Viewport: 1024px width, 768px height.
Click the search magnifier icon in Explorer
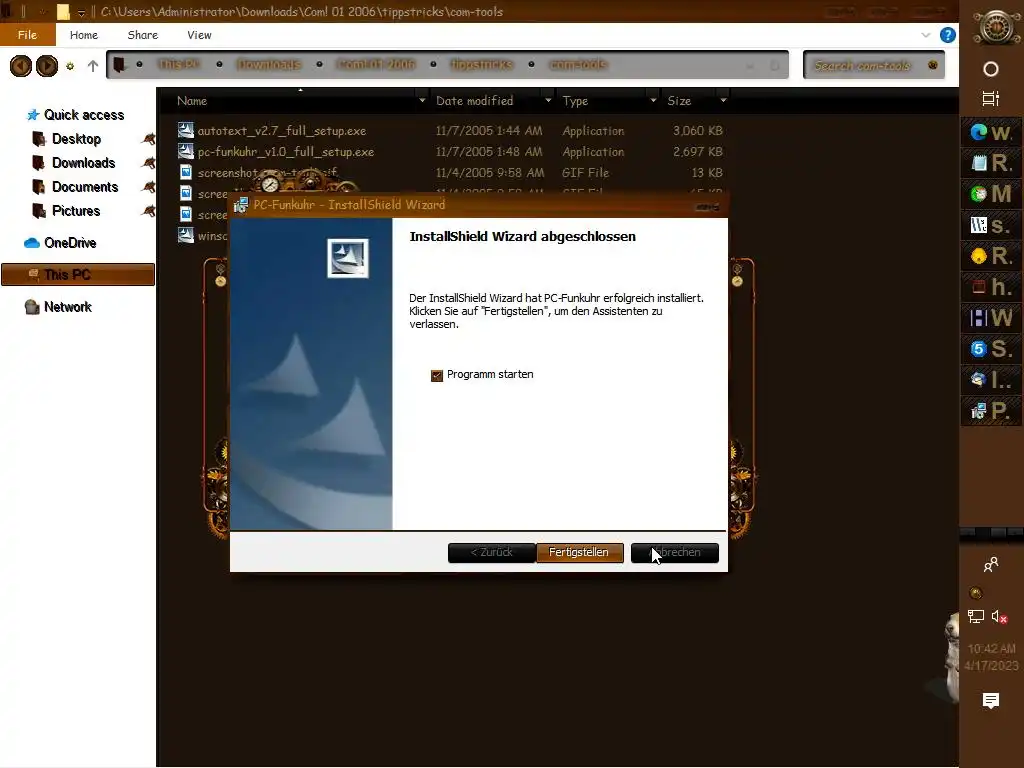point(933,65)
